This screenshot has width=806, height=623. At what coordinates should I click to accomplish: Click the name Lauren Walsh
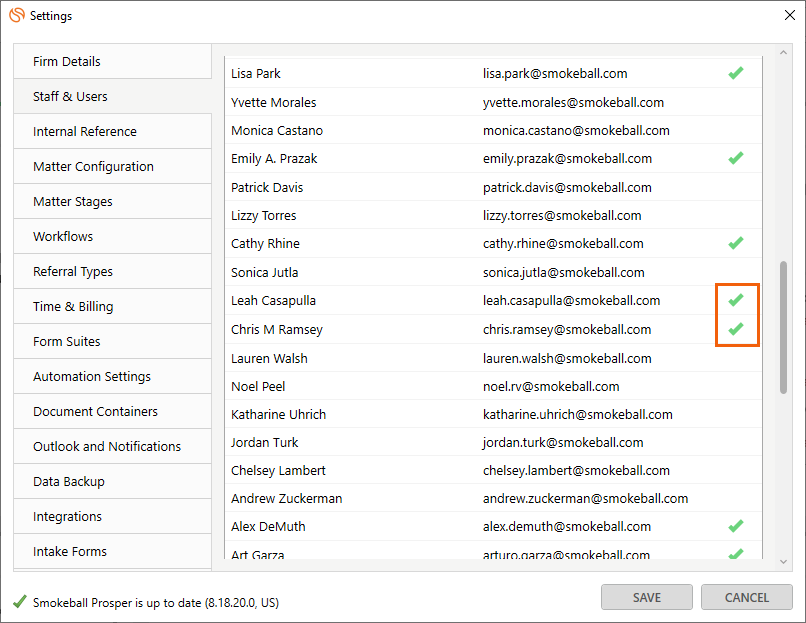coord(269,358)
